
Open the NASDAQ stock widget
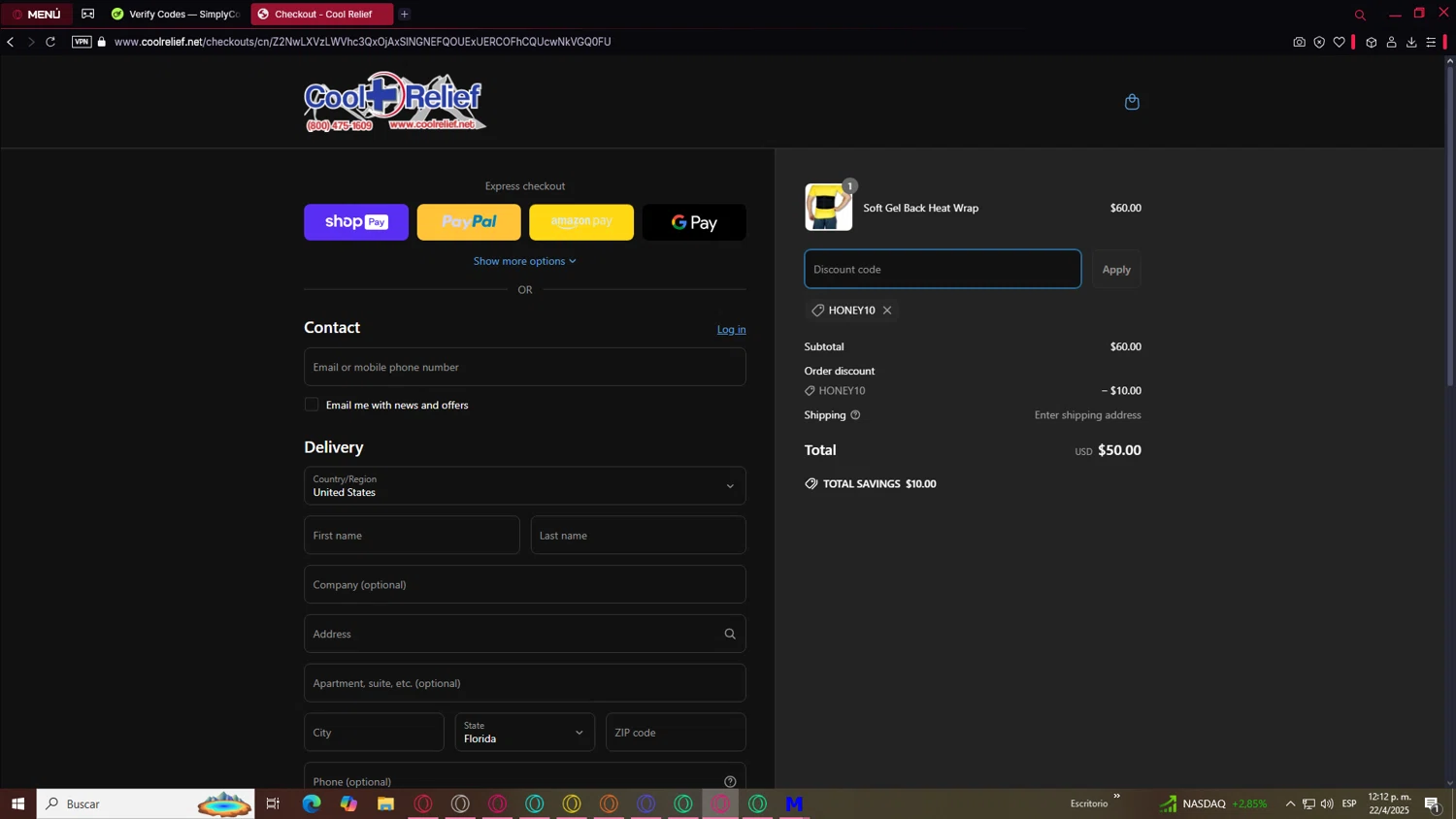coord(1213,803)
